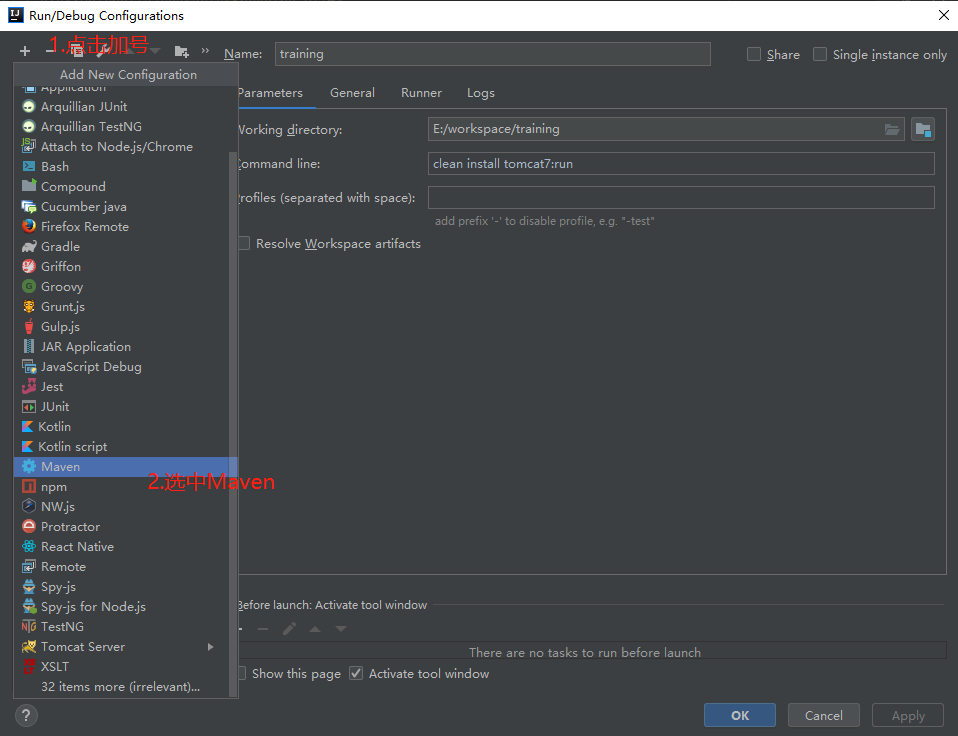
Task: Enable Resolve Workspace artifacts
Action: (241, 242)
